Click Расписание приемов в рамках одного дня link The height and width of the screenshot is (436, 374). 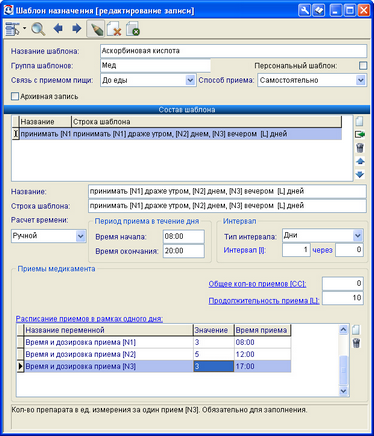point(89,319)
